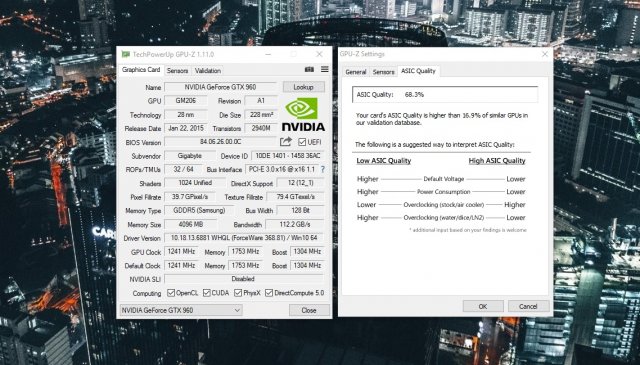Open the GPU-Z hamburger menu

[x=324, y=69]
